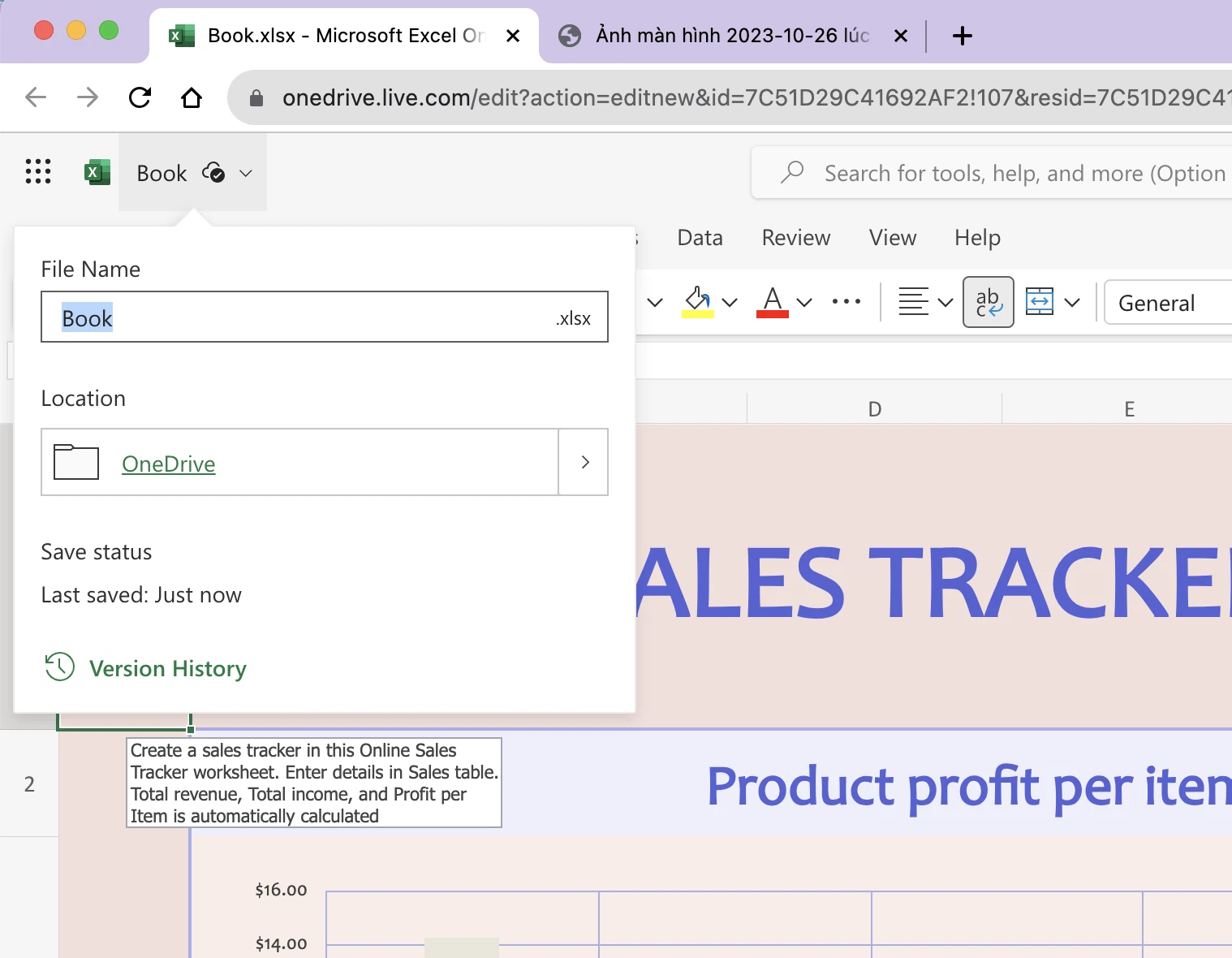The image size is (1232, 958).
Task: Click the search for tools box
Action: point(992,172)
